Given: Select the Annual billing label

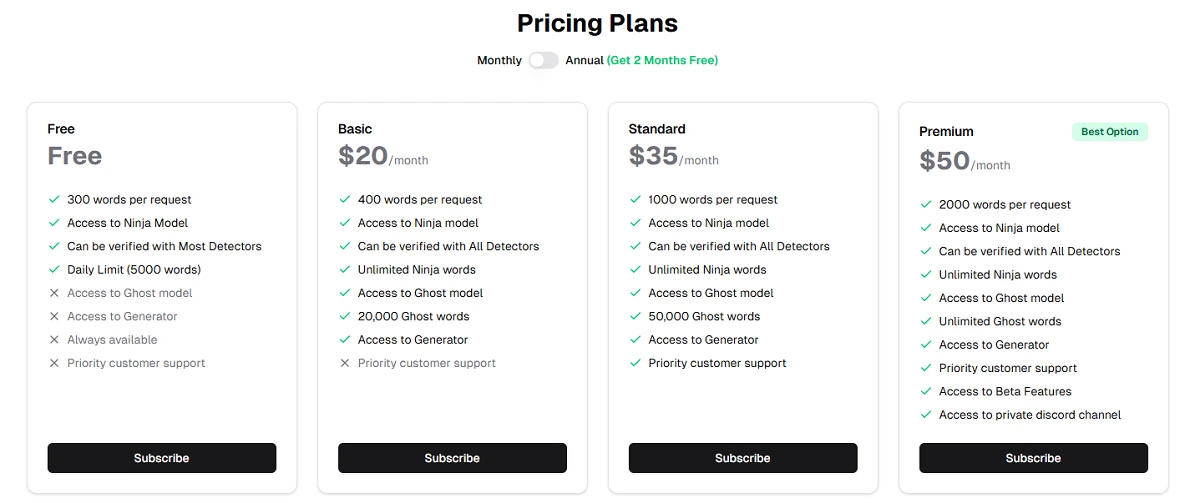Looking at the screenshot, I should [x=584, y=60].
